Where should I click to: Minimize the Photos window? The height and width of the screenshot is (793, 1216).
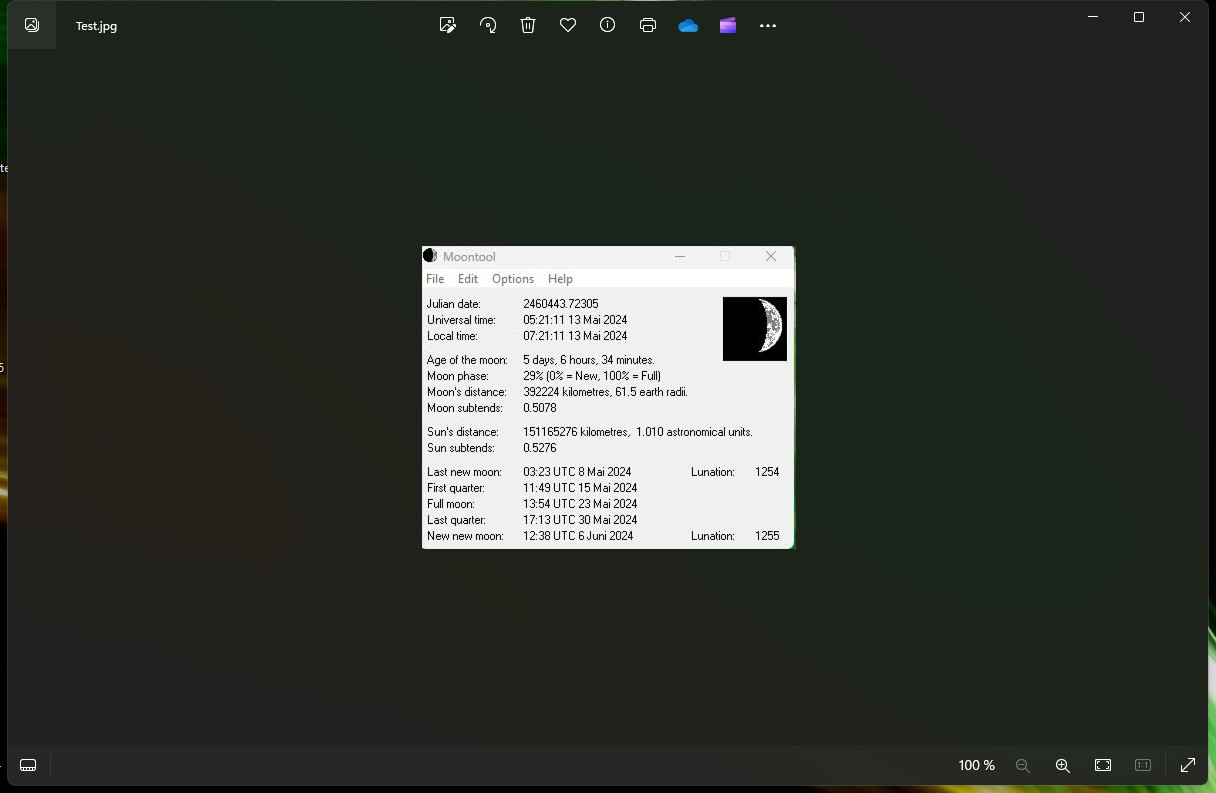[1093, 17]
